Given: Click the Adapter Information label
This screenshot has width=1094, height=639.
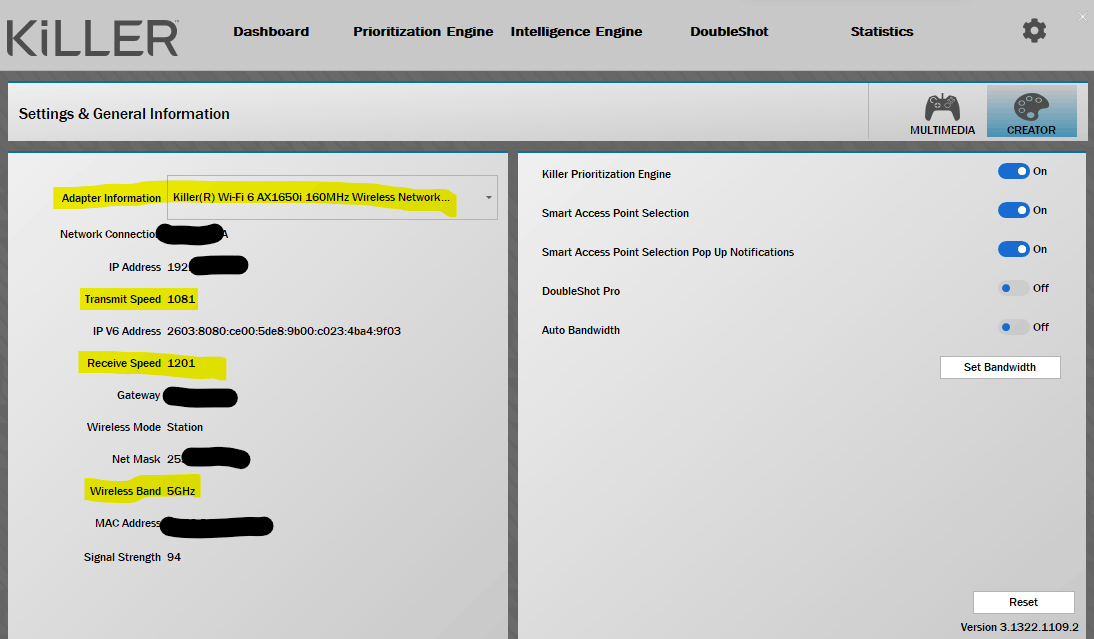Looking at the screenshot, I should click(x=111, y=198).
